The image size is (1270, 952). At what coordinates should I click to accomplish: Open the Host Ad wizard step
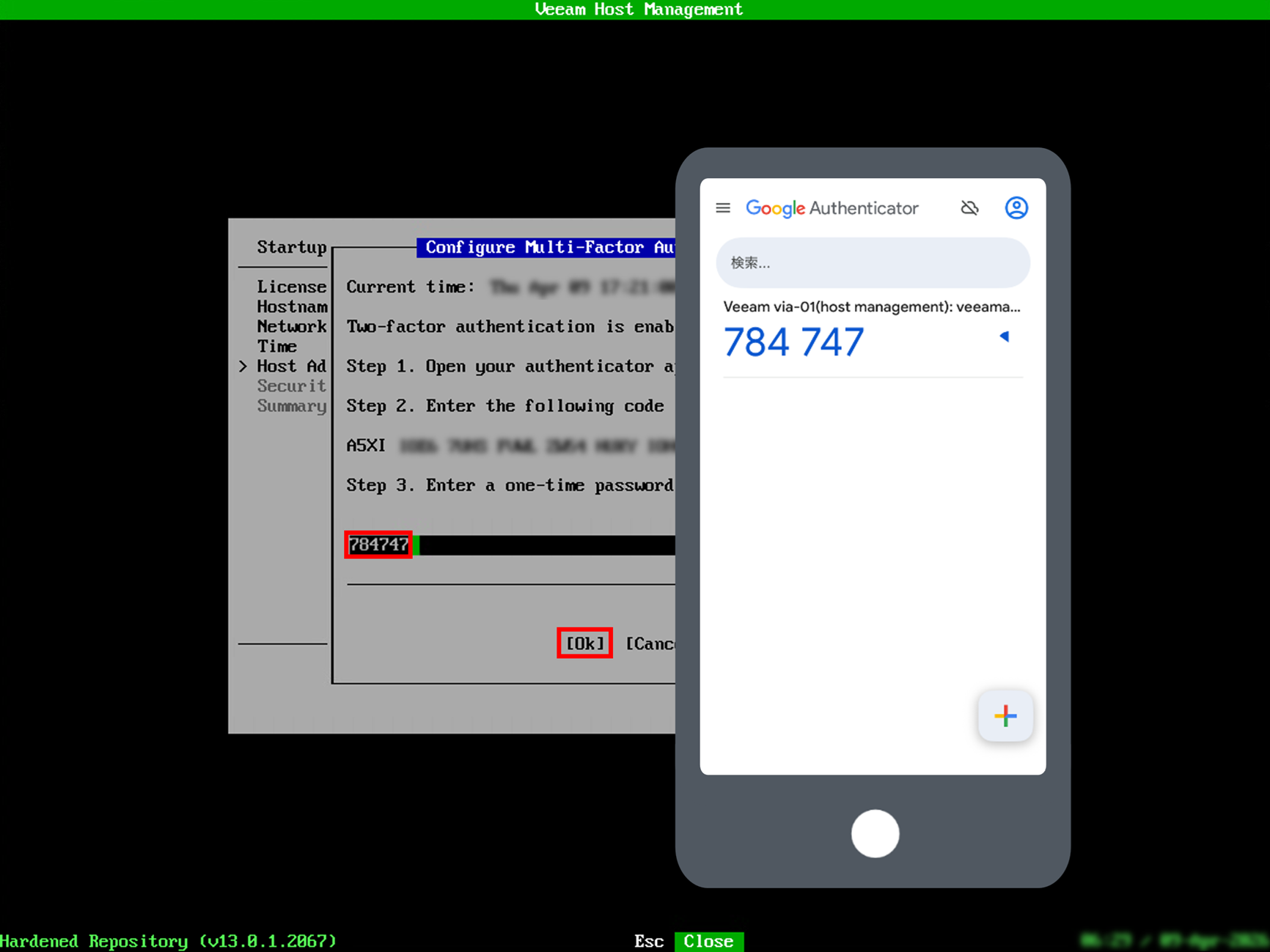(x=291, y=366)
